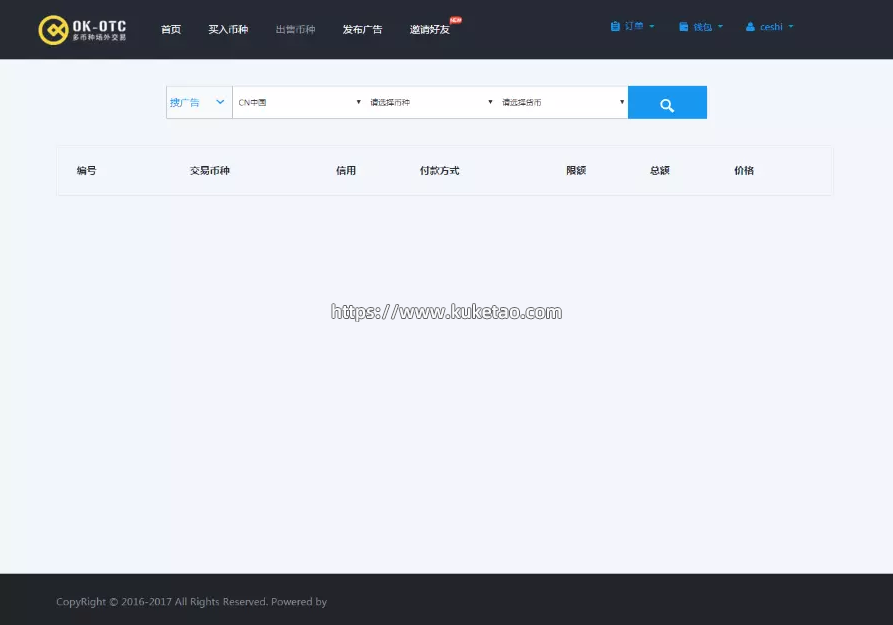This screenshot has width=893, height=625.
Task: Click the 订单 clipboard icon
Action: [615, 26]
